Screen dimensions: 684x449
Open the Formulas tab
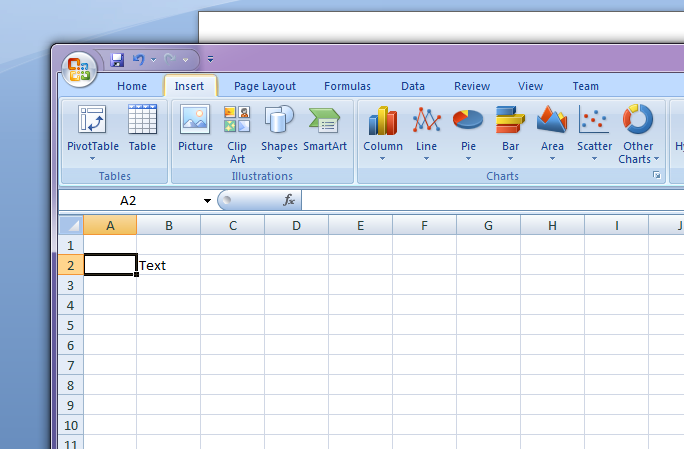point(347,86)
